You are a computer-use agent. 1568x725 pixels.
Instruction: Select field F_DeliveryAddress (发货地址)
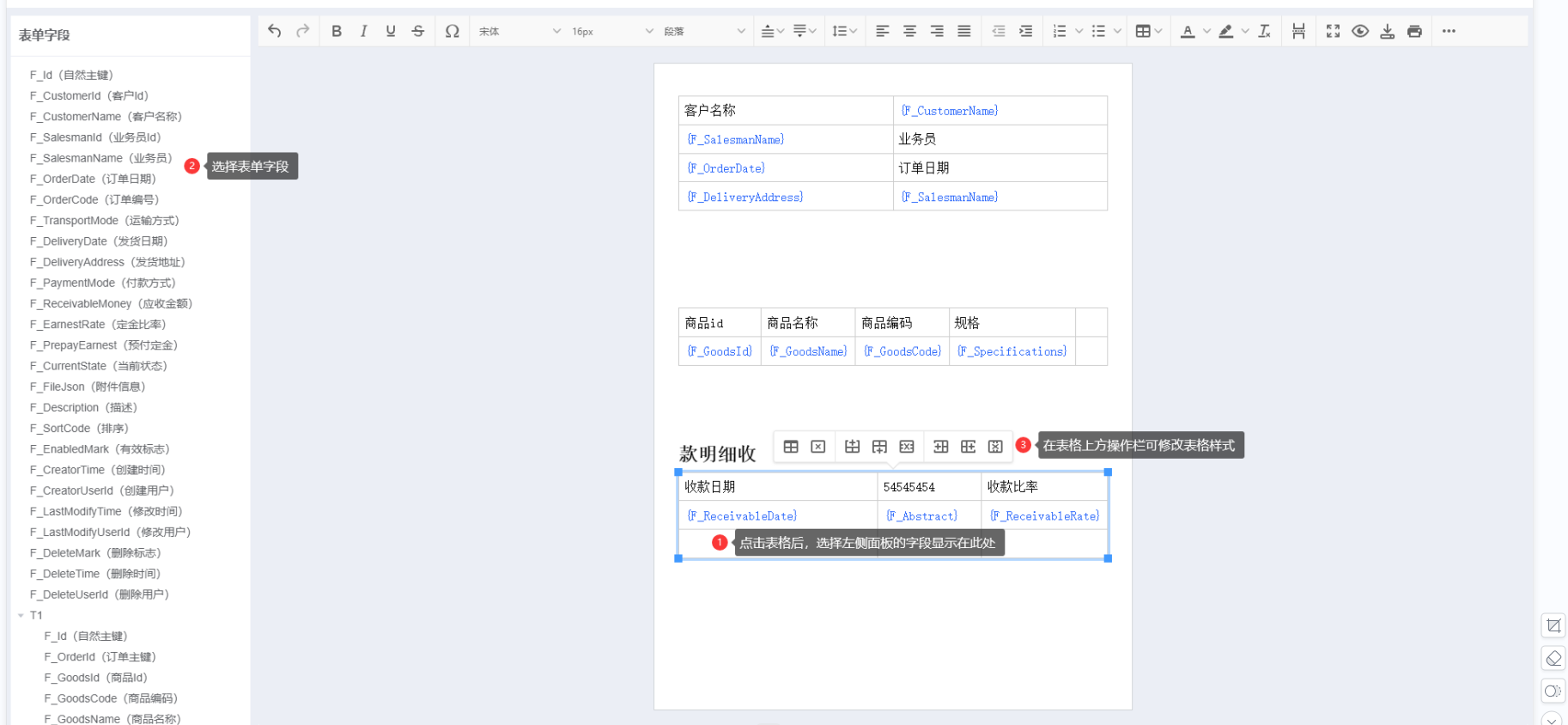(x=107, y=262)
